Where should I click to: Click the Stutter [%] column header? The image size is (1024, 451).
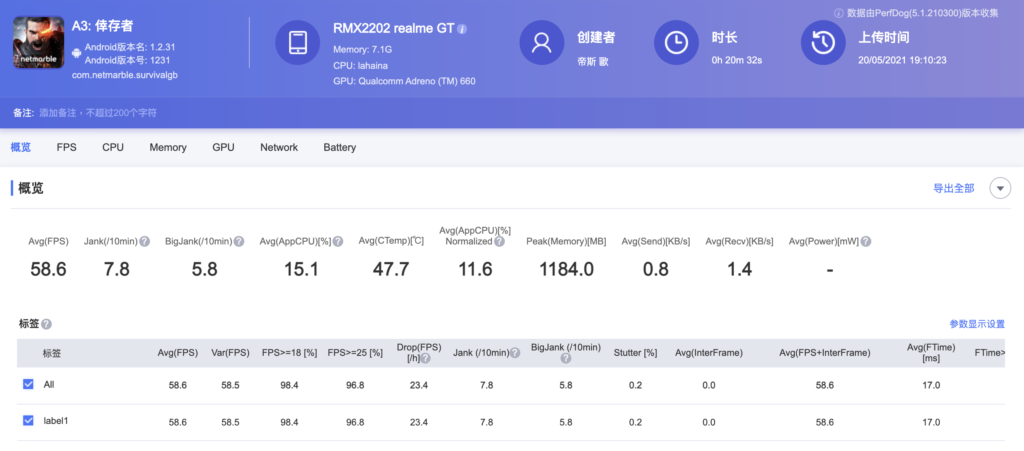[x=635, y=353]
